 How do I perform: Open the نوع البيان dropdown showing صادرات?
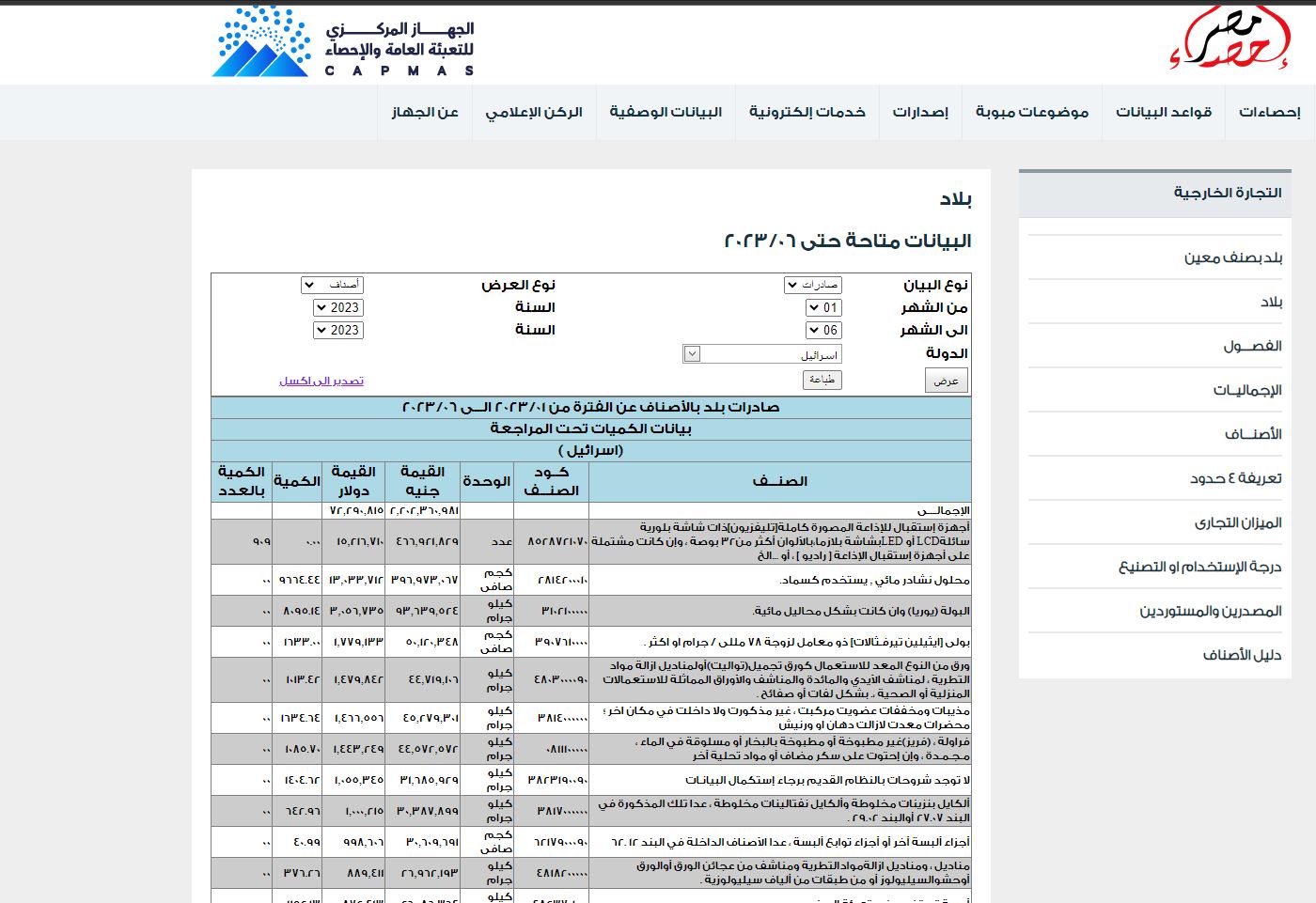tap(813, 285)
